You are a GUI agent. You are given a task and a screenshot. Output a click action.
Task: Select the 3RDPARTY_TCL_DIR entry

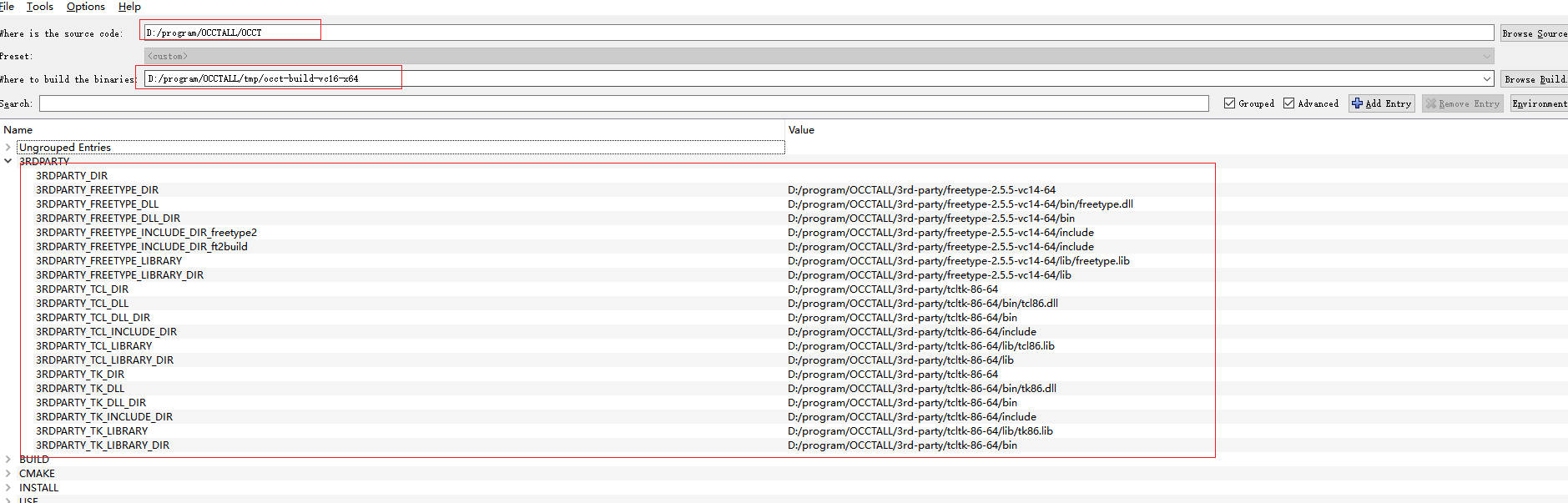click(82, 289)
